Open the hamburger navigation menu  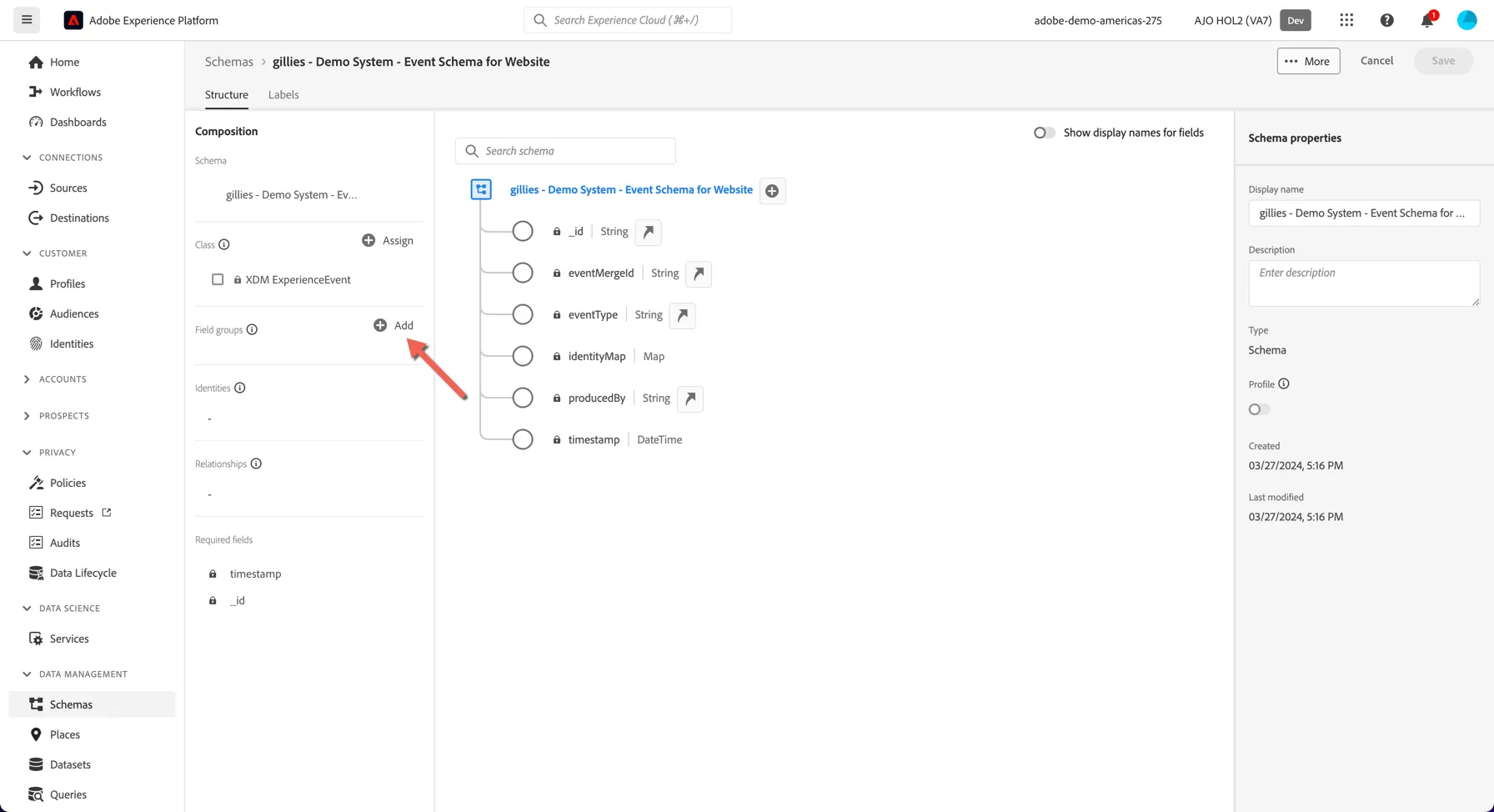[27, 20]
